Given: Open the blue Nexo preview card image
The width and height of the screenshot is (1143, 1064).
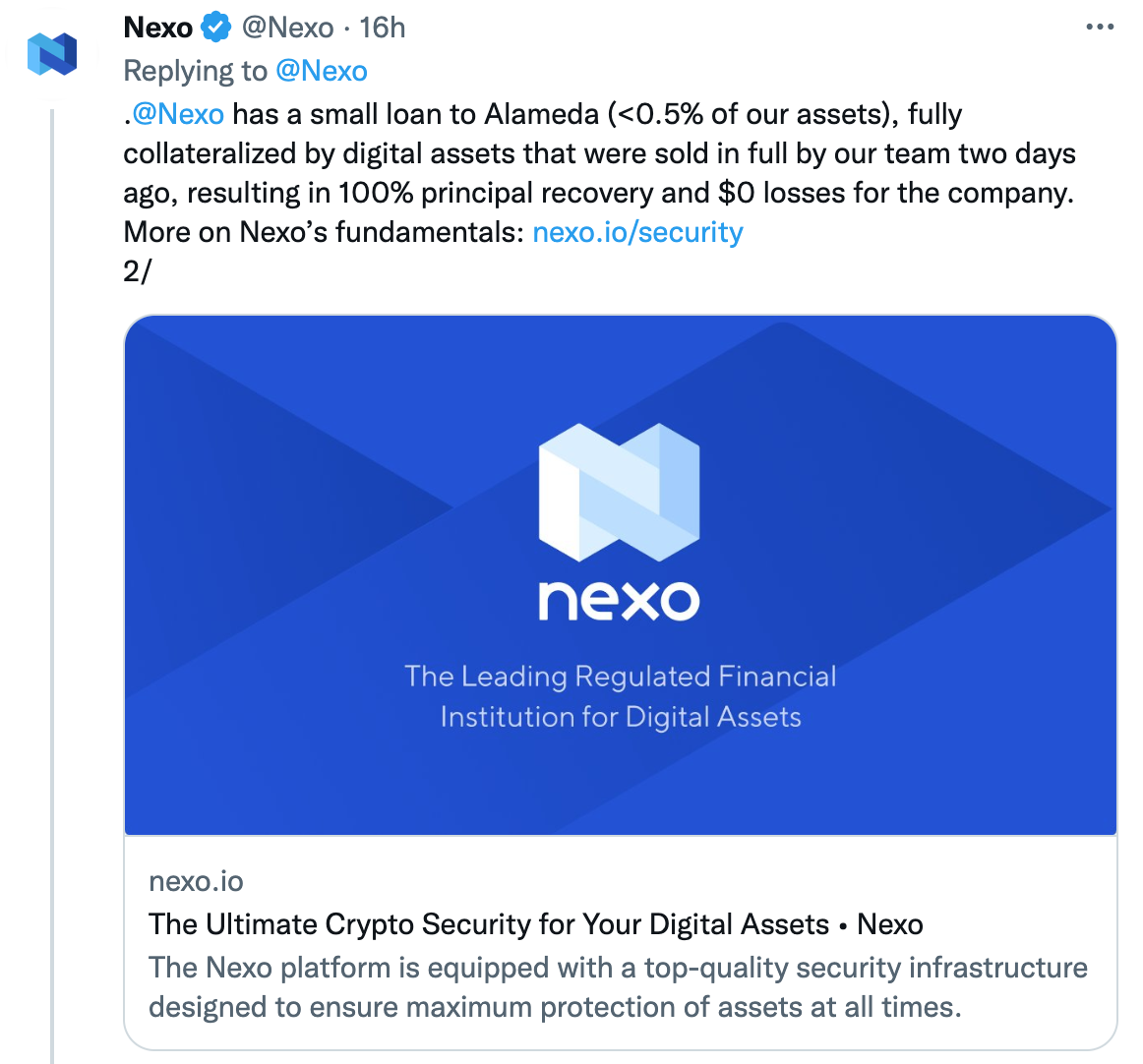Looking at the screenshot, I should pyautogui.click(x=621, y=575).
